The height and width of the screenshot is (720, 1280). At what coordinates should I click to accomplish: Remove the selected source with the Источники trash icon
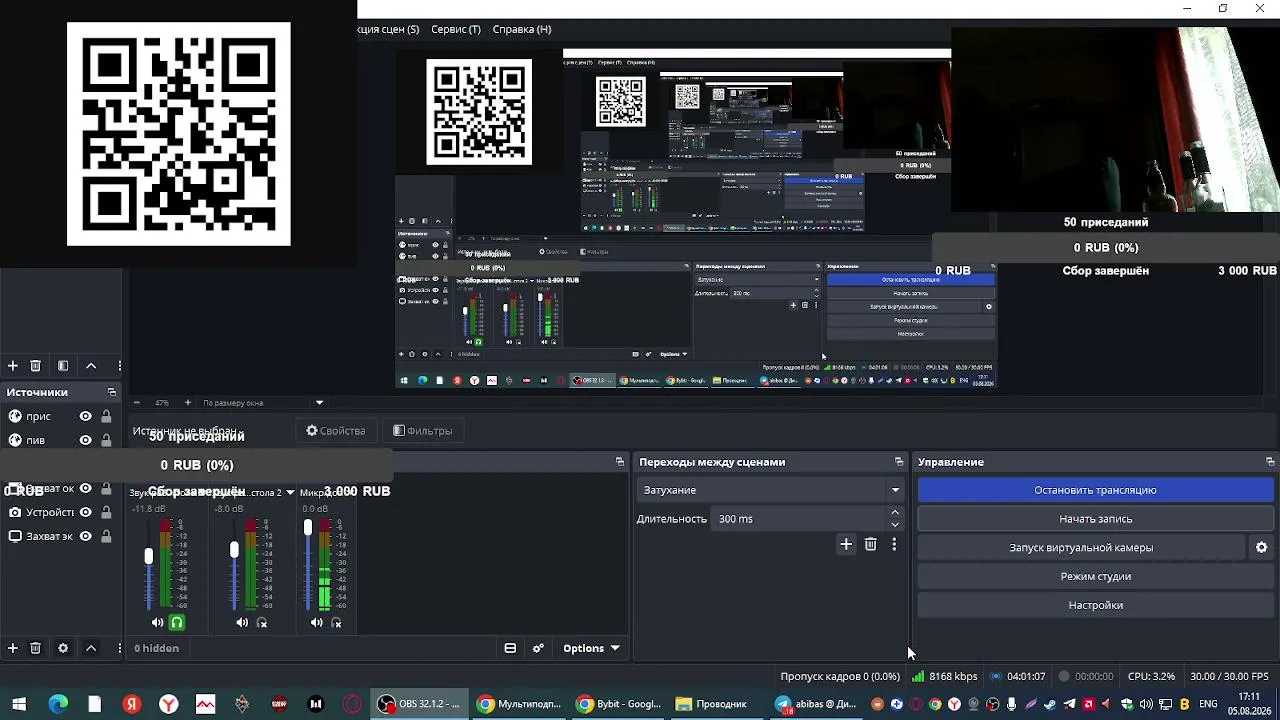pos(36,648)
